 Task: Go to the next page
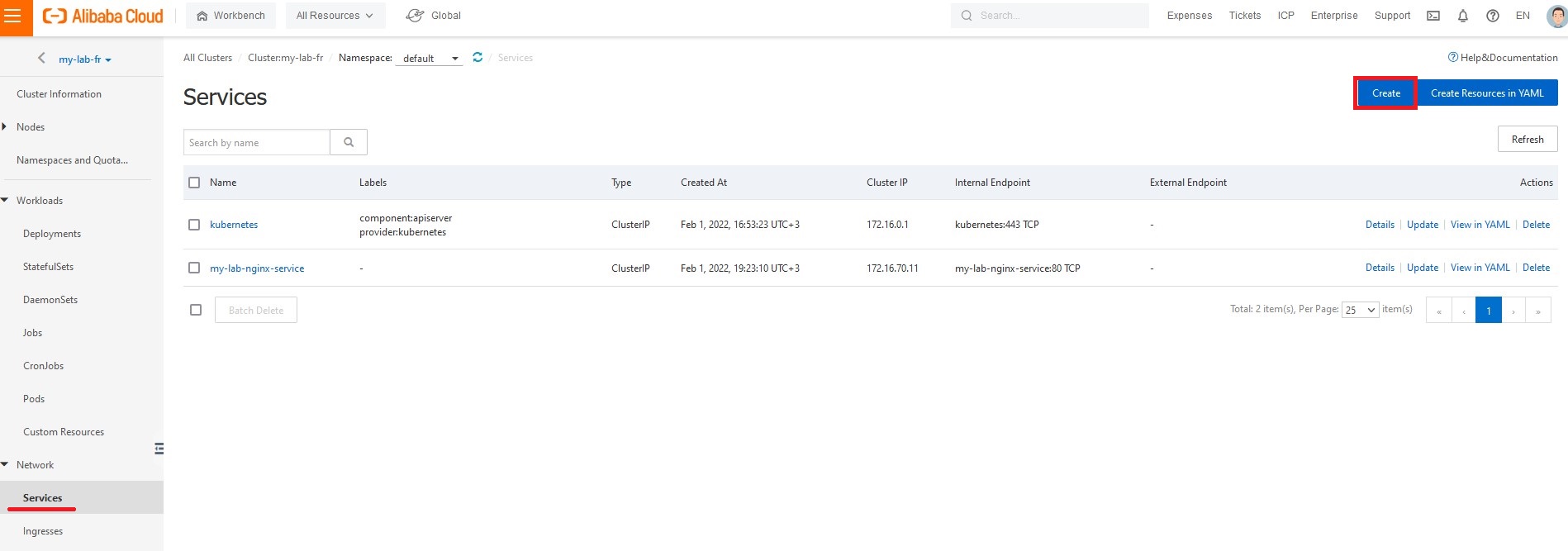pyautogui.click(x=1513, y=311)
